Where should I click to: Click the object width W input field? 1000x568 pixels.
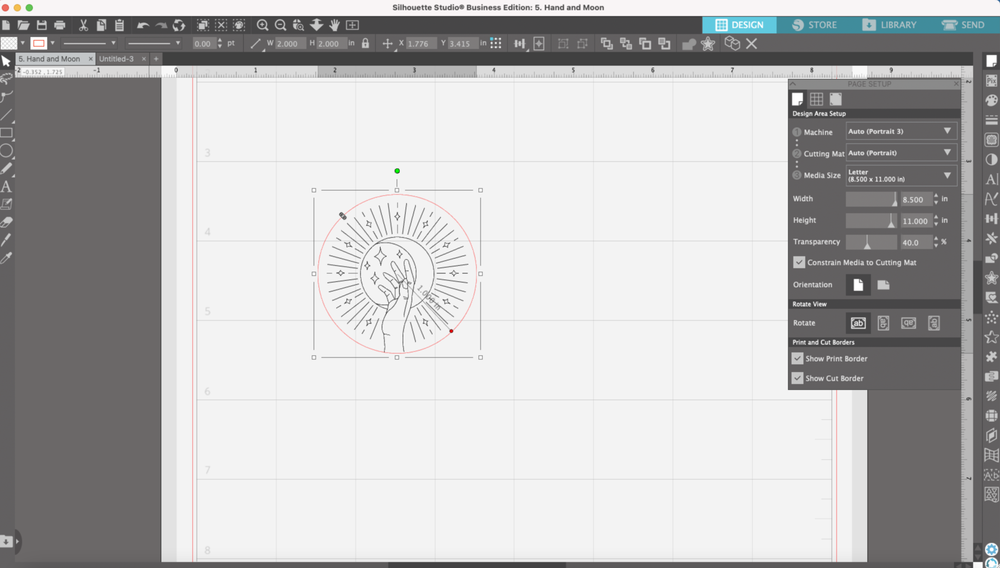pos(290,43)
